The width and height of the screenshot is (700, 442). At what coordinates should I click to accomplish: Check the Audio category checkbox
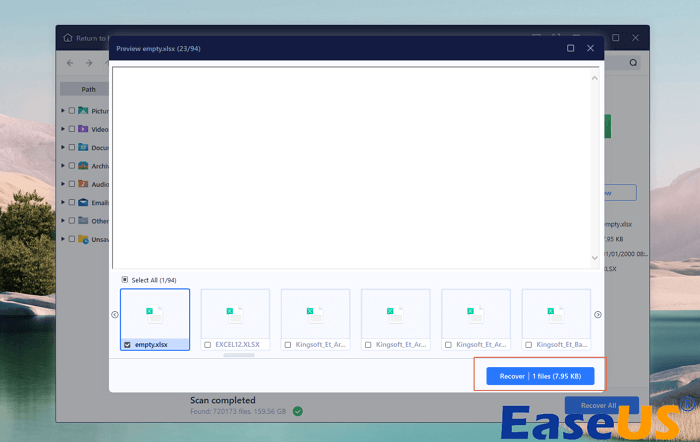(72, 183)
